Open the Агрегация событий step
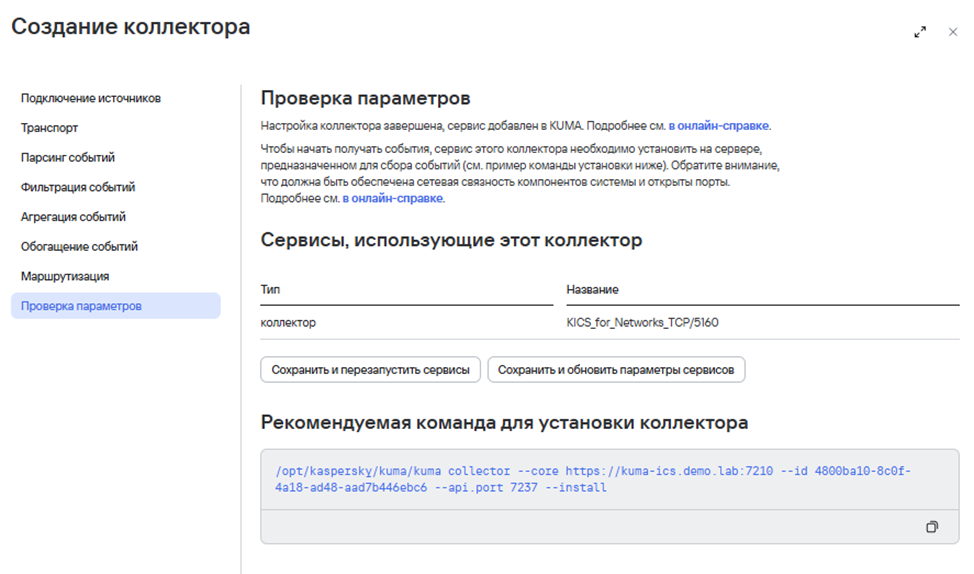Screen dimensions: 974x574 click(x=73, y=217)
